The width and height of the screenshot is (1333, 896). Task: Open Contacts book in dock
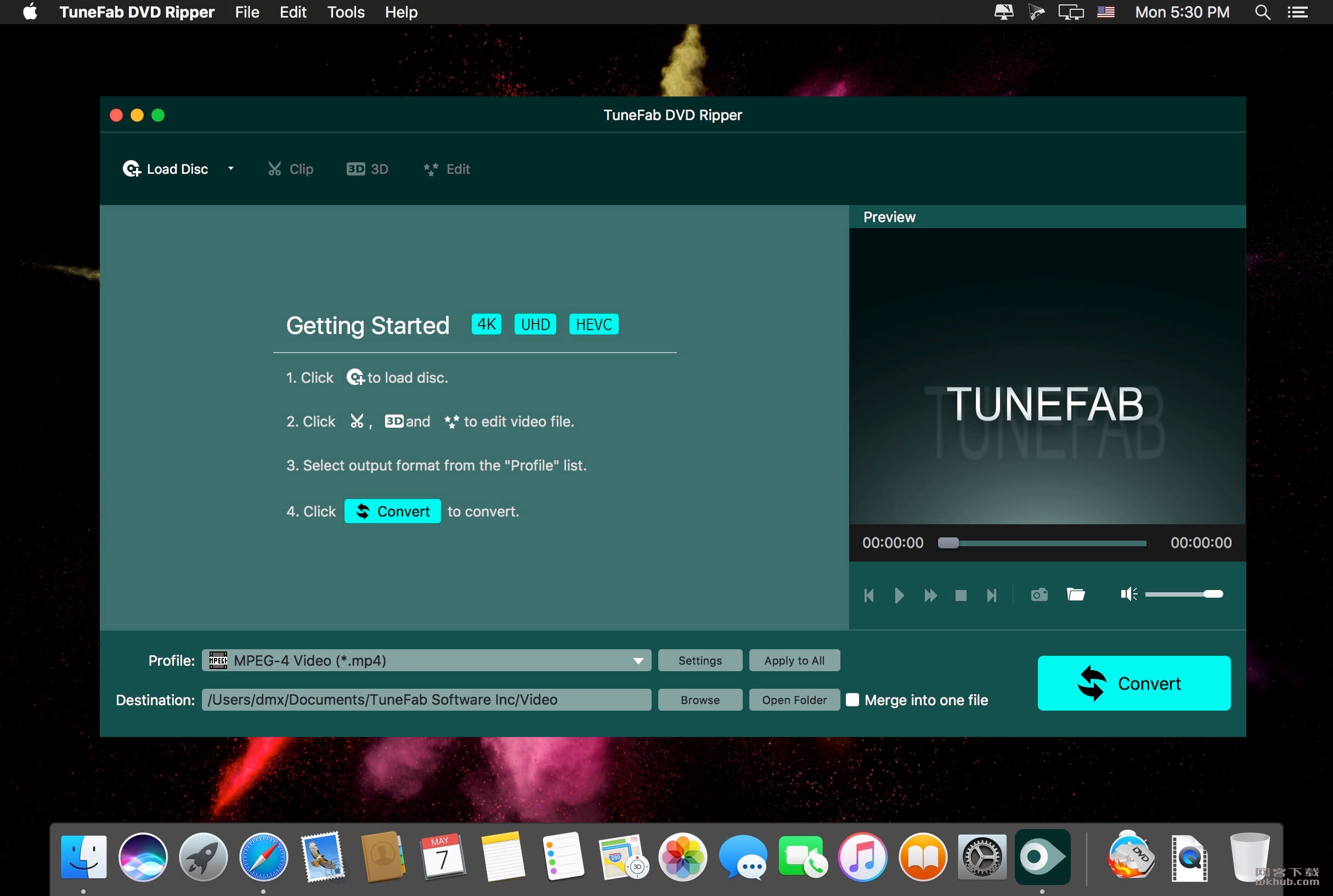(x=383, y=857)
